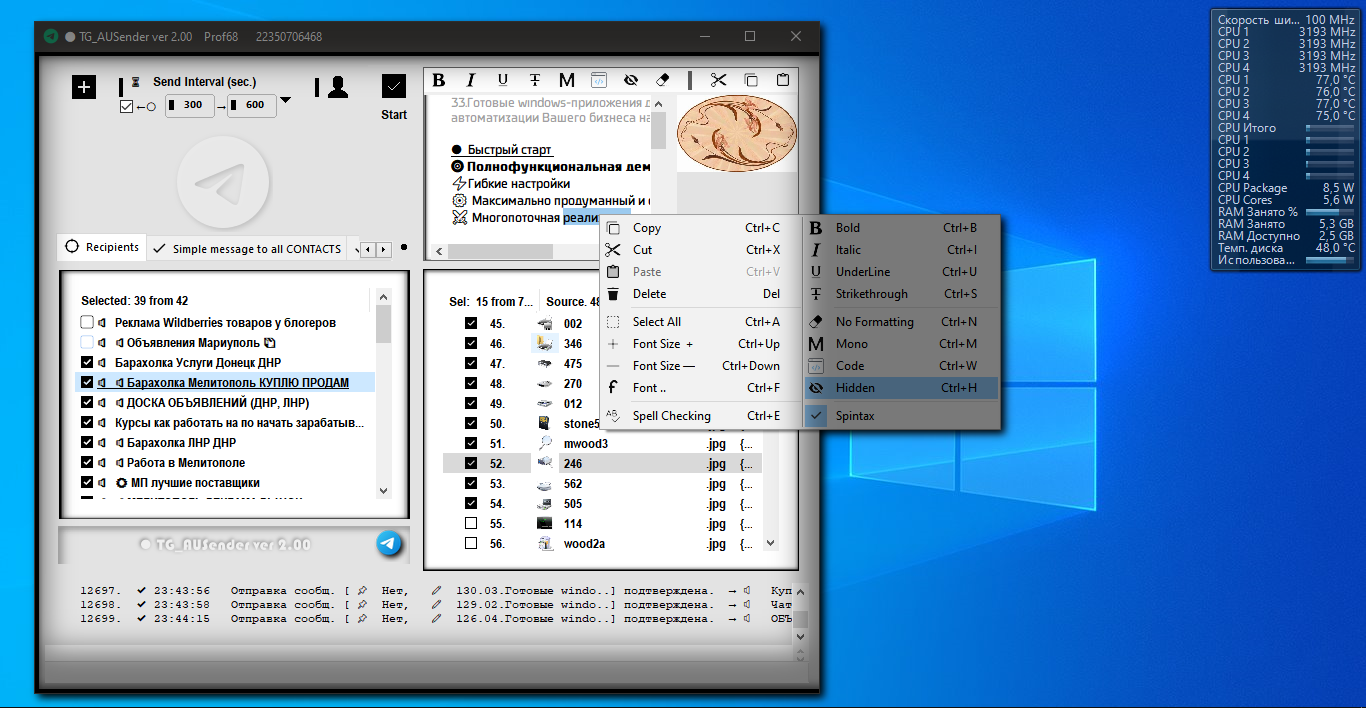
Task: Check the Реклама Wildberries recipient checkbox
Action: tap(87, 323)
